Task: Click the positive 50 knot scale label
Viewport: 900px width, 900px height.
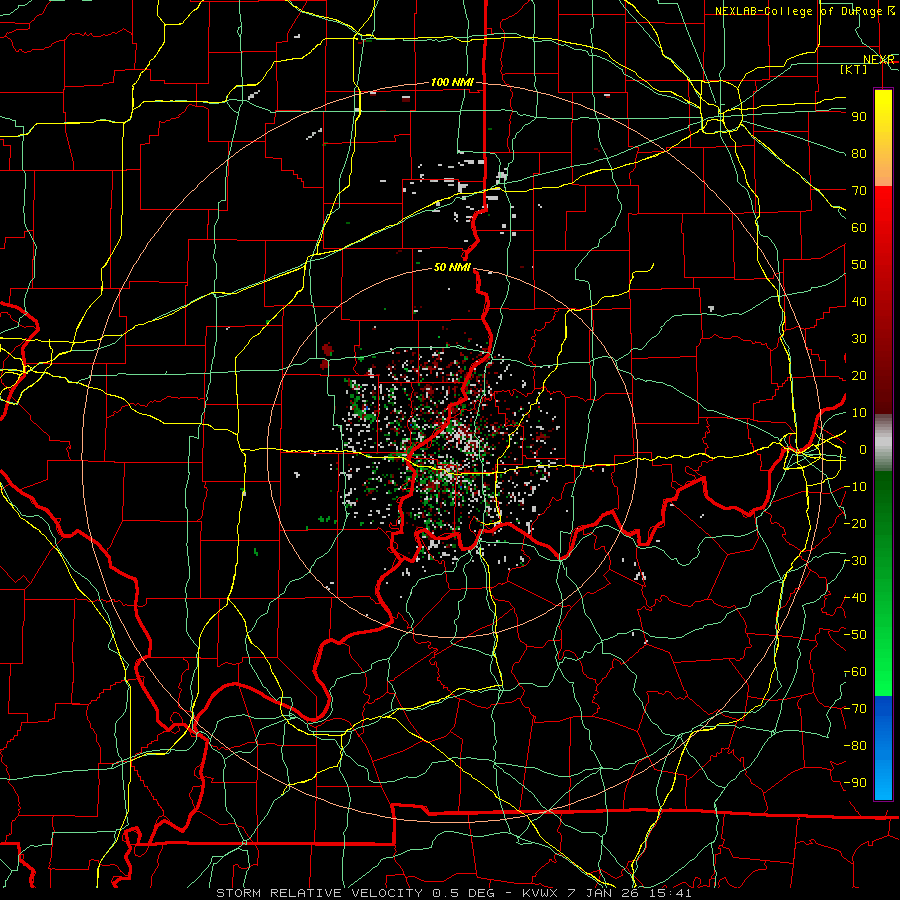Action: coord(859,265)
